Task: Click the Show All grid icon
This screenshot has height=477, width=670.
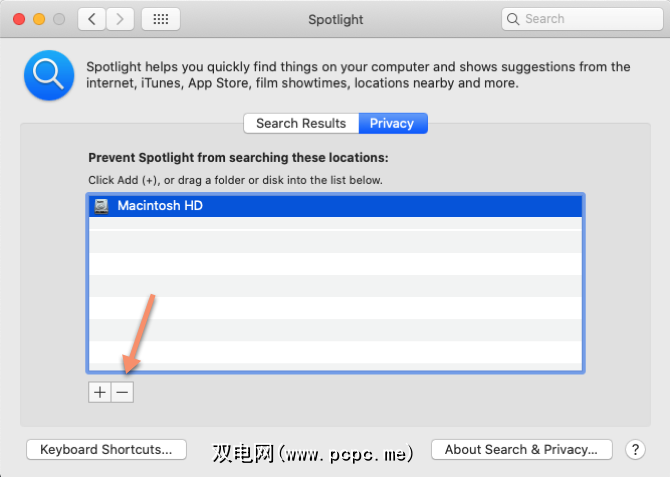Action: click(x=161, y=19)
